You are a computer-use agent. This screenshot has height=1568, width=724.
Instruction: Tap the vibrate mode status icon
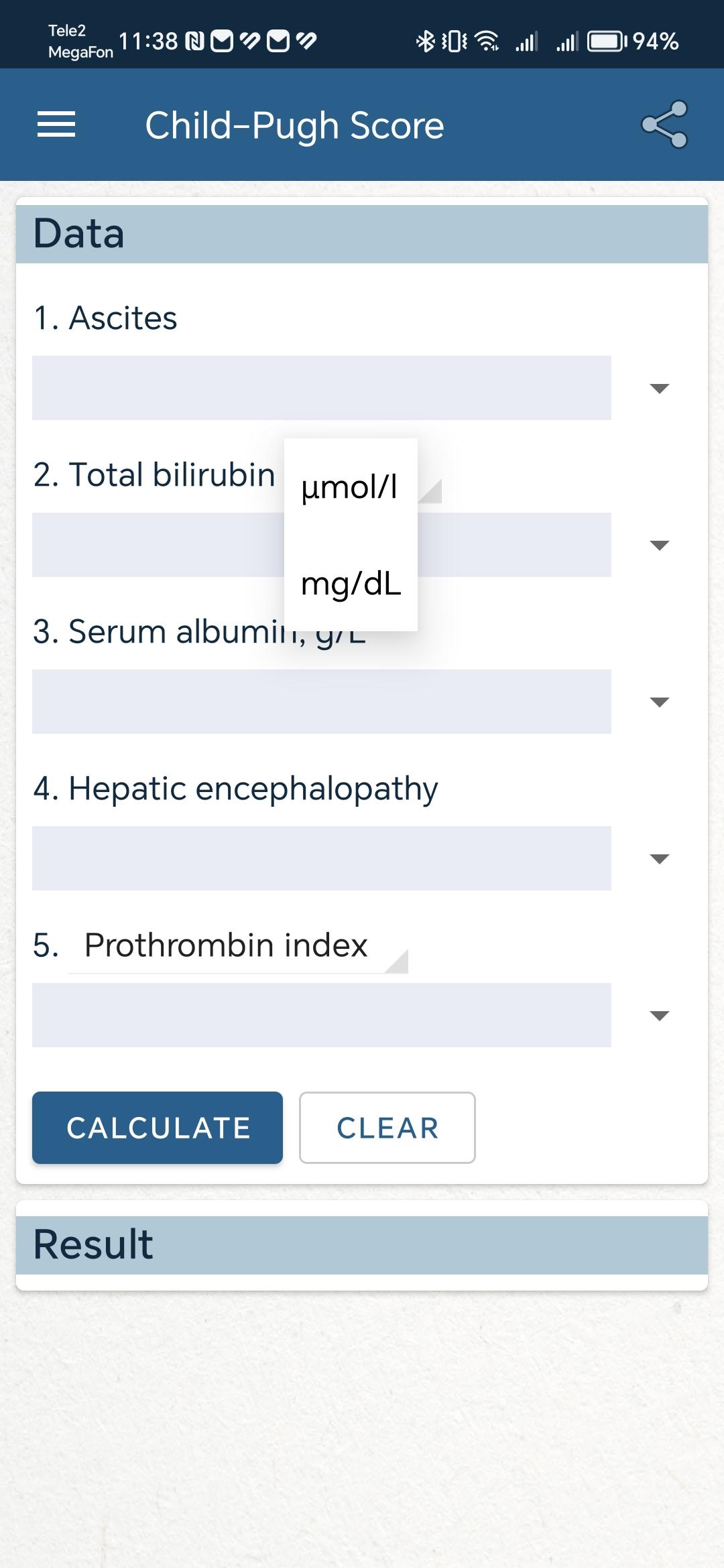pyautogui.click(x=455, y=42)
